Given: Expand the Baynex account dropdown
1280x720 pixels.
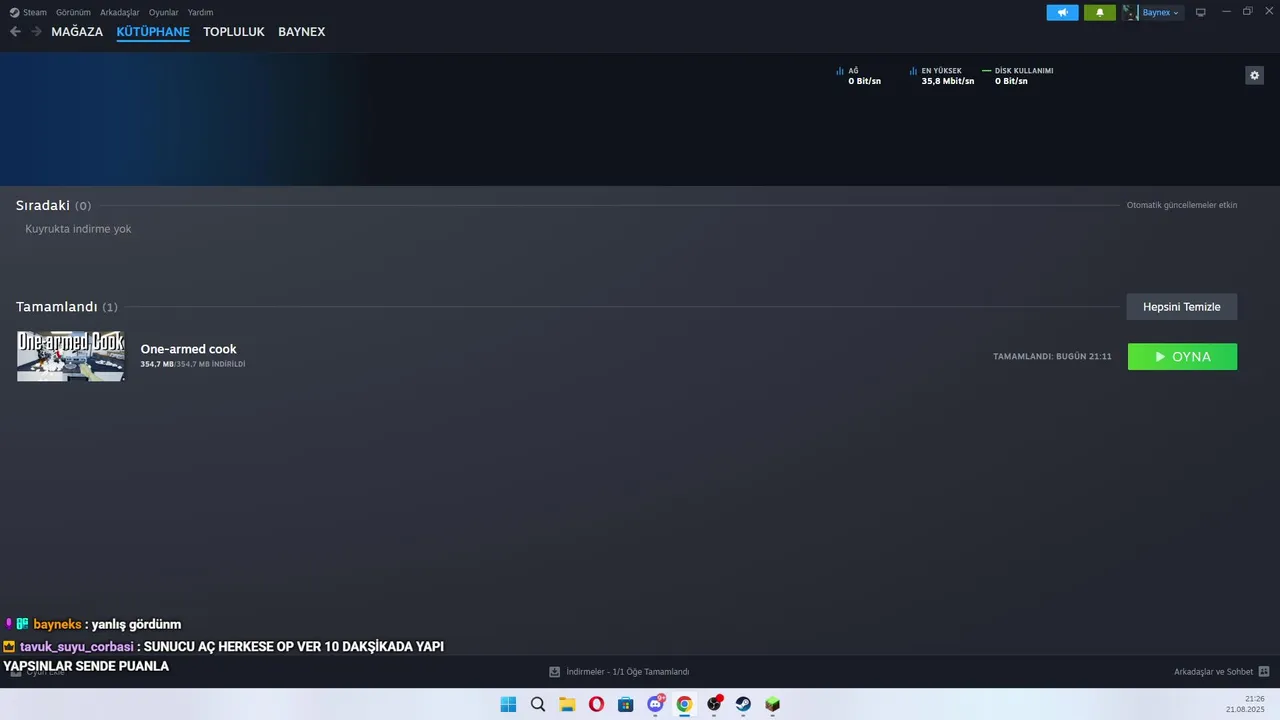Looking at the screenshot, I should click(1161, 12).
